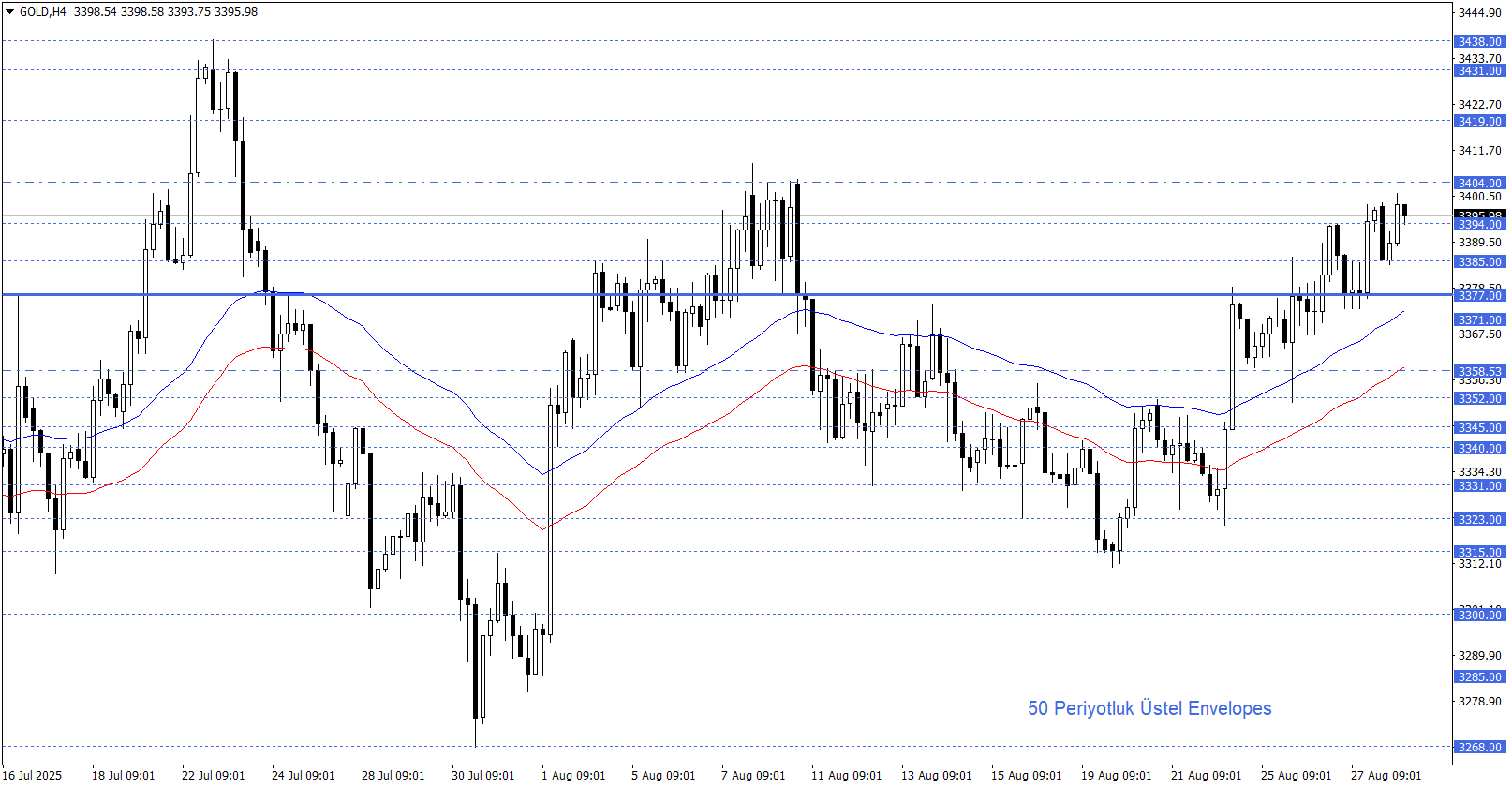
Task: Click the 3444.90 price axis value
Action: 1480,12
